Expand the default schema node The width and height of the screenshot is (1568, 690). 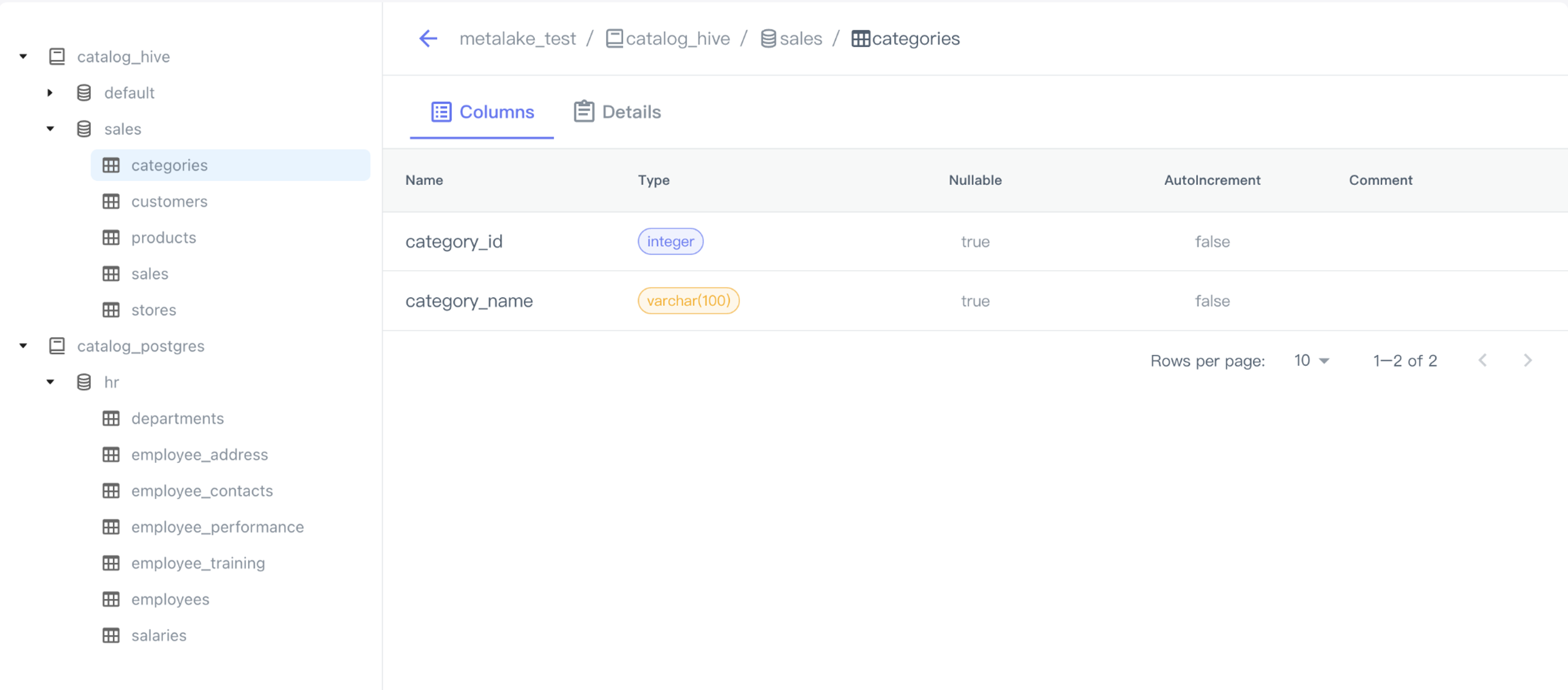(x=50, y=92)
